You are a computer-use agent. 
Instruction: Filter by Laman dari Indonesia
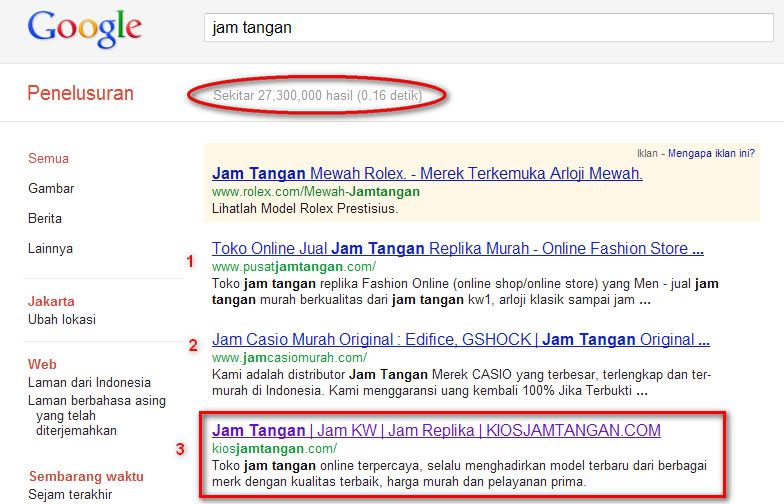90,382
